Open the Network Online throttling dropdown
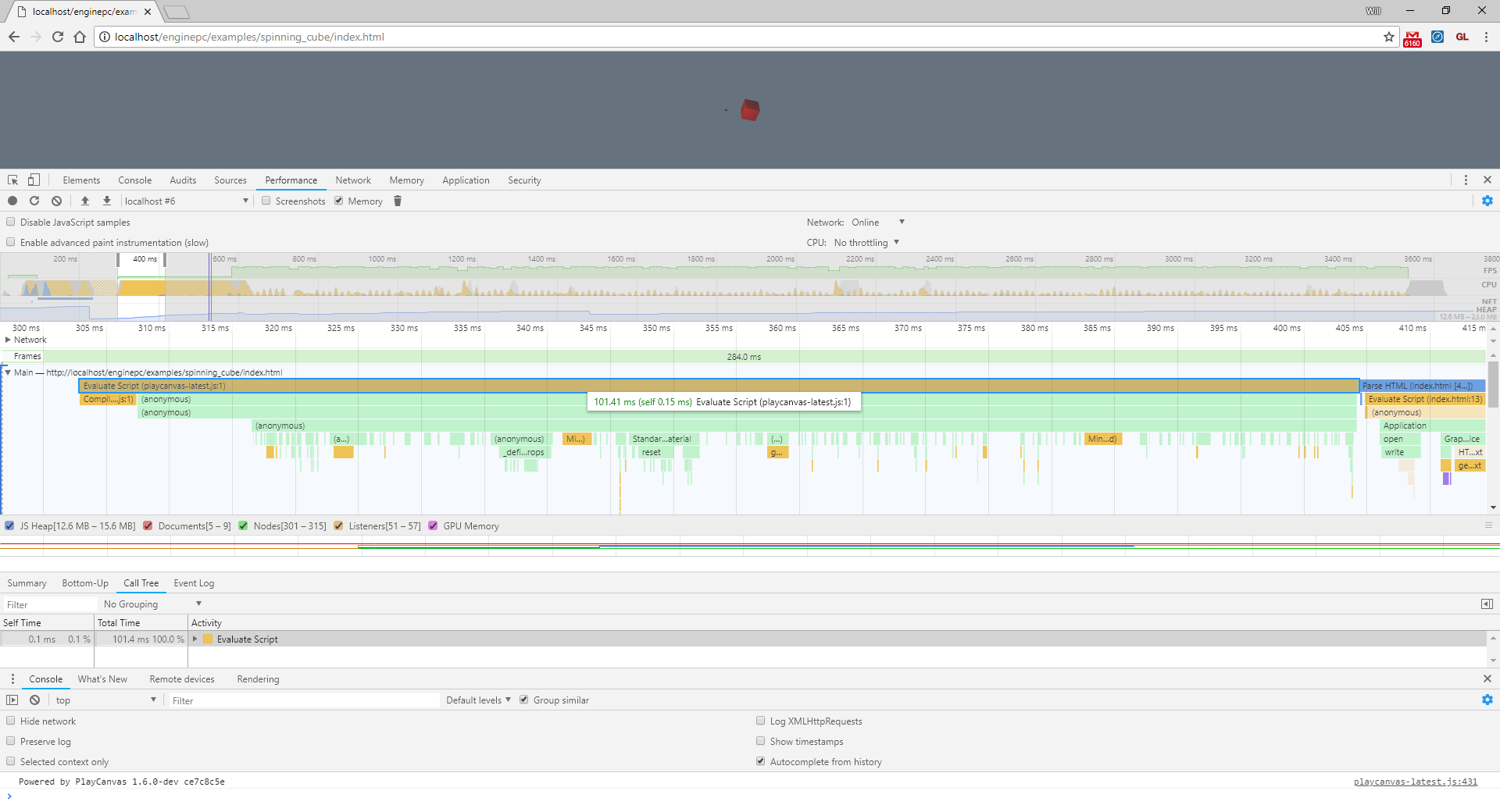Viewport: 1500px width, 812px height. 878,222
